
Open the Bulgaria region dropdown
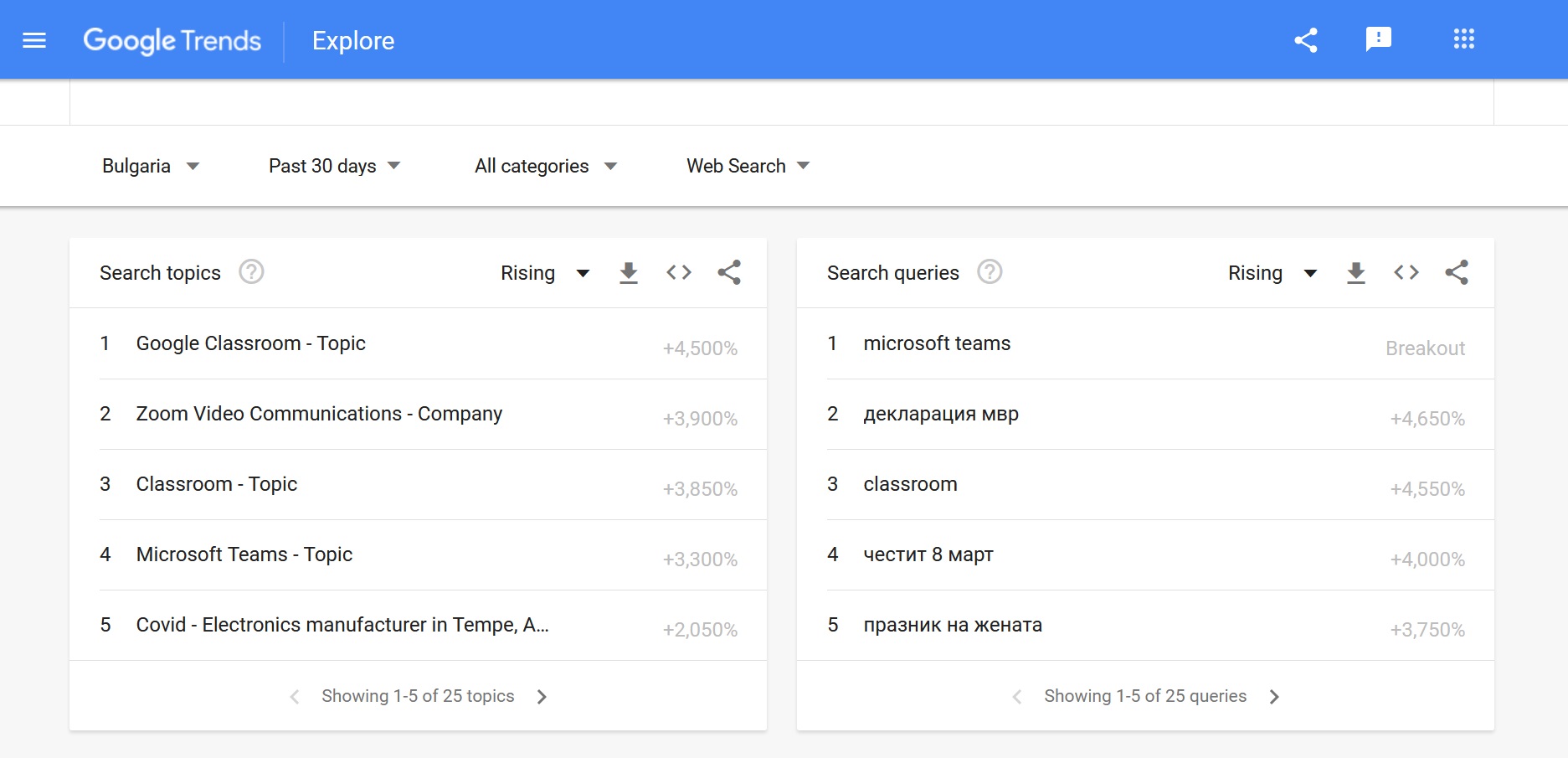point(151,166)
